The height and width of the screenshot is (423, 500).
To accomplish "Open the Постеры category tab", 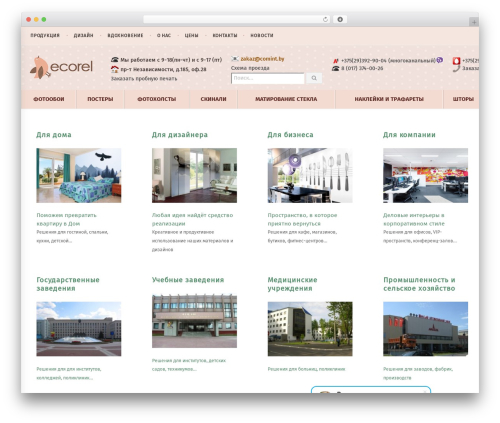I will click(100, 99).
